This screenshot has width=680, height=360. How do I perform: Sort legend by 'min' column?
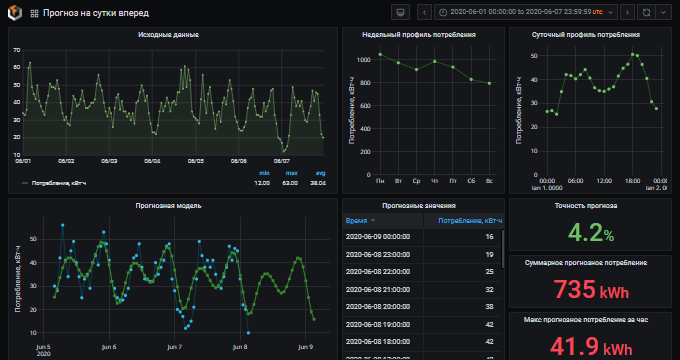tap(264, 173)
